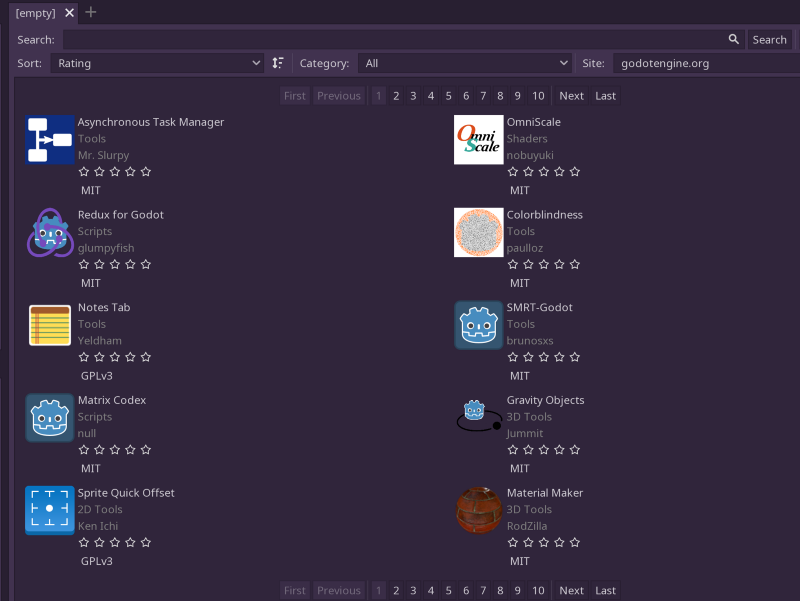This screenshot has height=601, width=800.
Task: Click the Redux for Godot title
Action: pyautogui.click(x=121, y=215)
